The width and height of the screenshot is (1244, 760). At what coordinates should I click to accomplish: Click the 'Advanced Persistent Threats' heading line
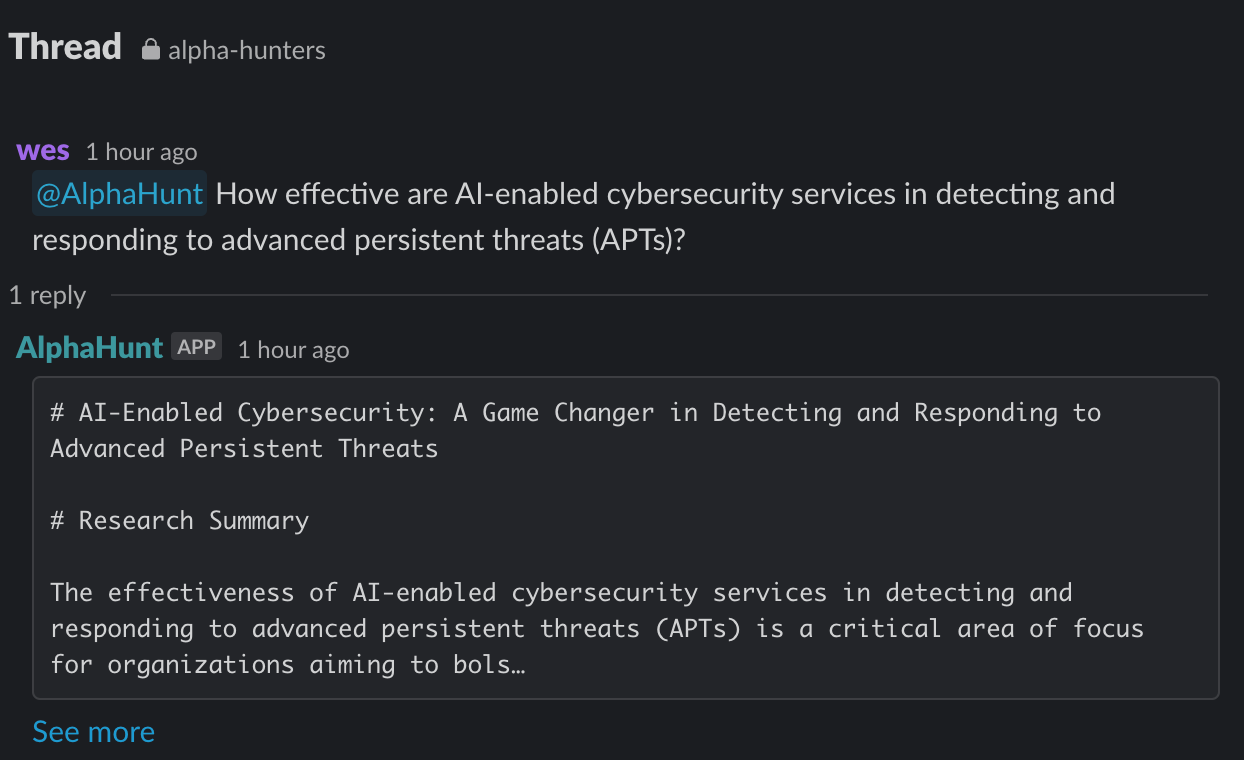point(244,448)
